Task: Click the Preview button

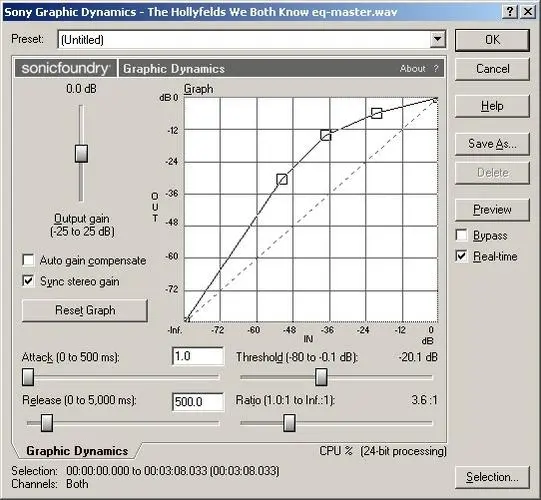Action: point(492,209)
